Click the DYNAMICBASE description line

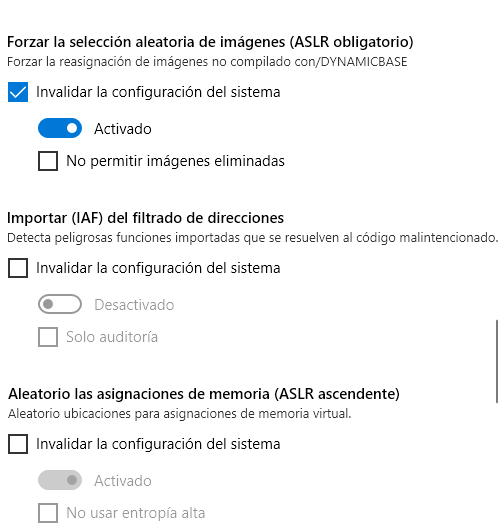click(x=207, y=62)
